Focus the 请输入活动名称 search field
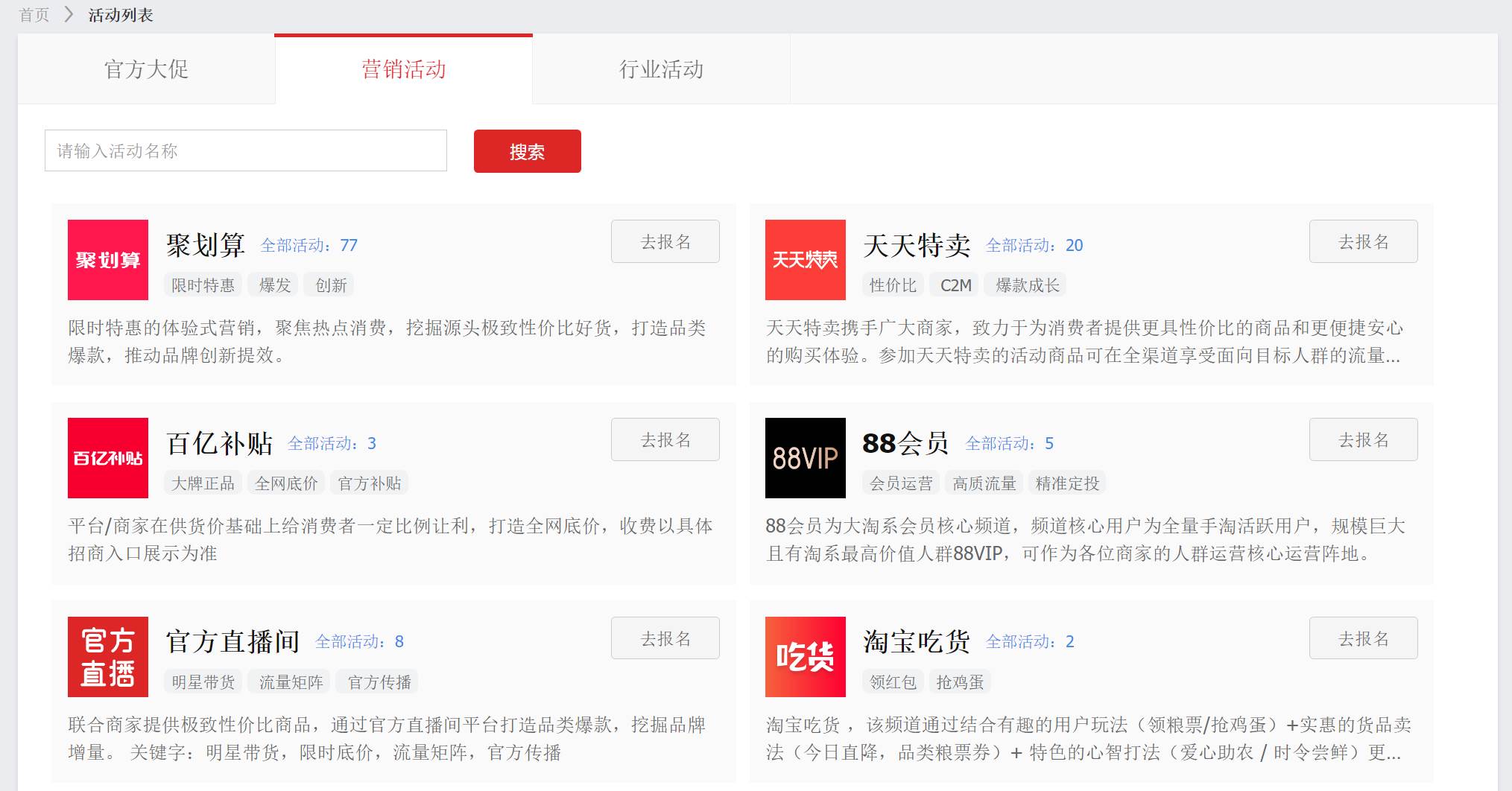This screenshot has height=791, width=1512. point(246,150)
